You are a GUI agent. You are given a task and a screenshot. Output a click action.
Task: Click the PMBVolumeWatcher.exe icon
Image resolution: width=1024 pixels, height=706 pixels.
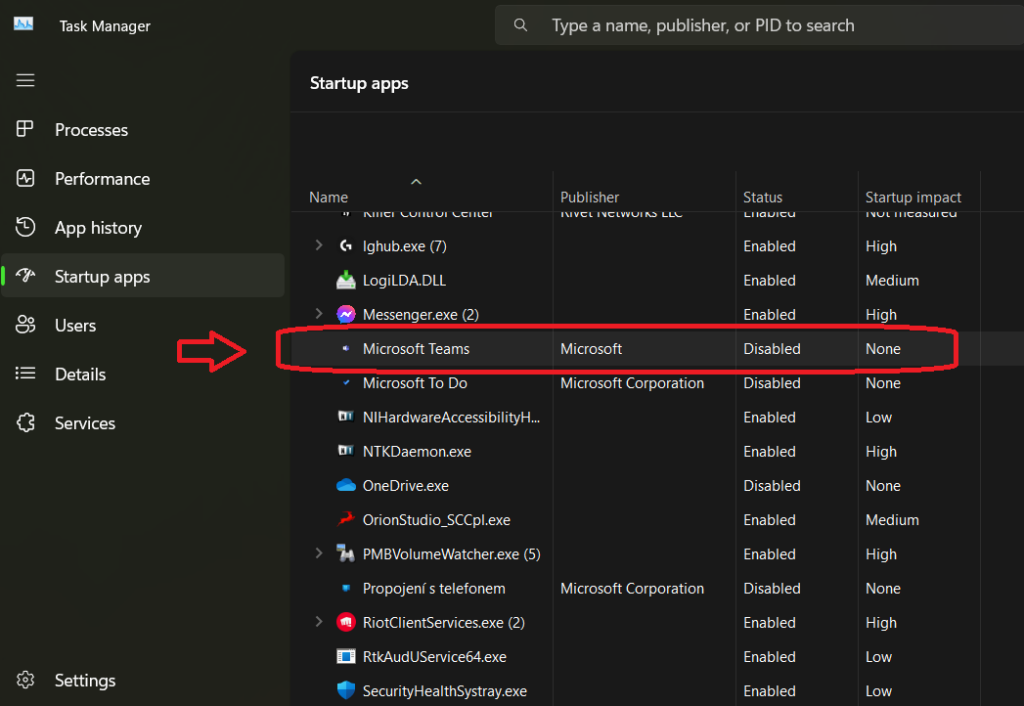tap(345, 553)
